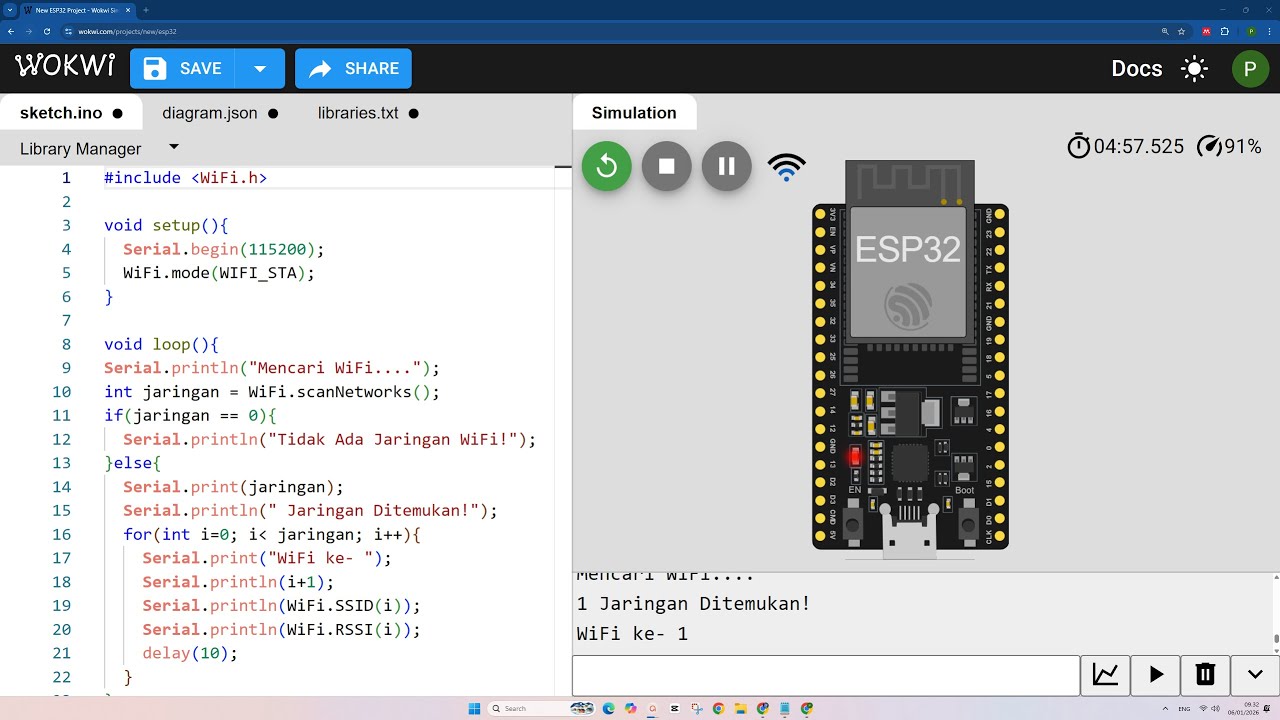The height and width of the screenshot is (720, 1280).
Task: Open the browser extensions puzzle icon
Action: [x=1224, y=31]
